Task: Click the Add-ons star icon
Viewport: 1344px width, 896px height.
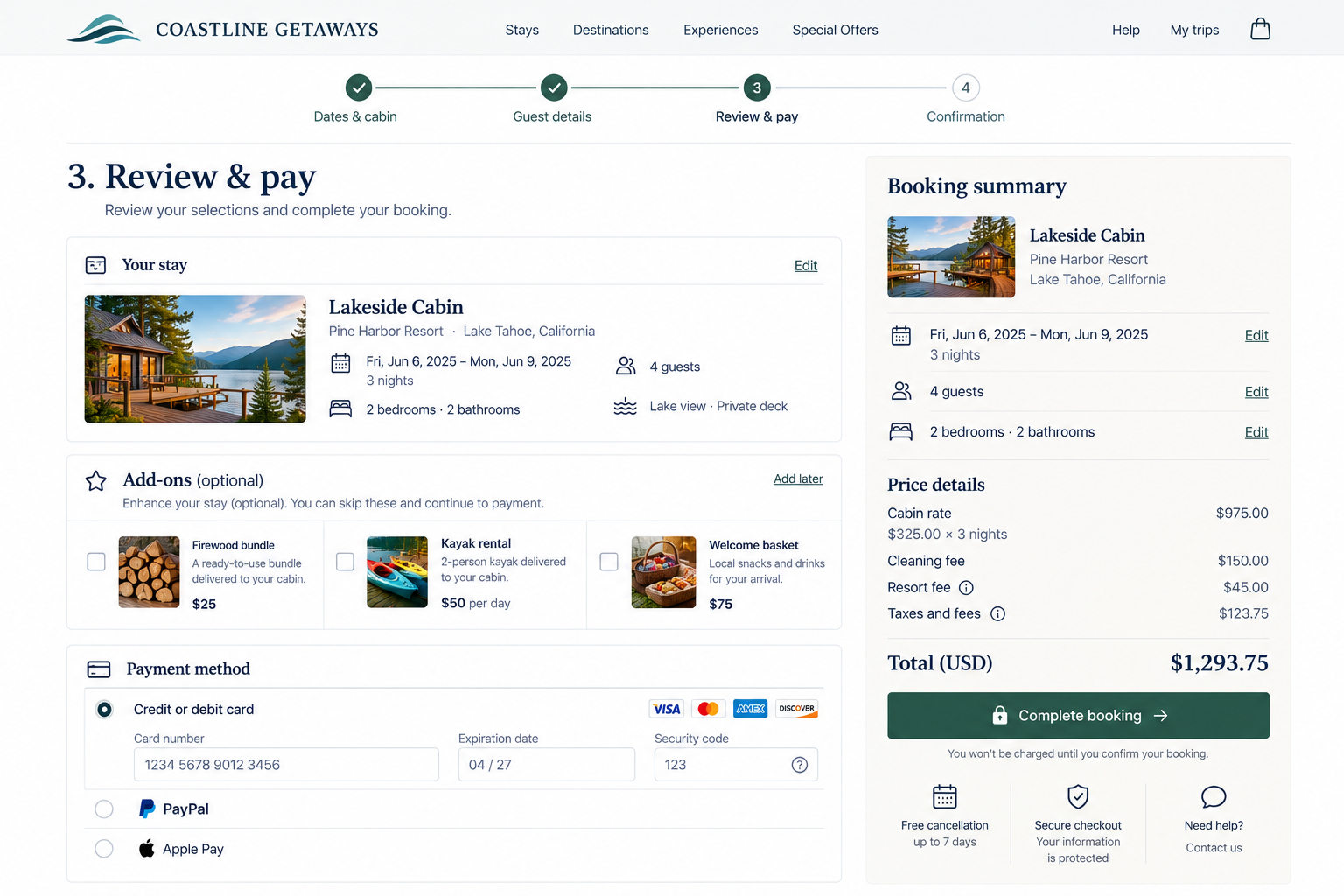Action: click(96, 480)
